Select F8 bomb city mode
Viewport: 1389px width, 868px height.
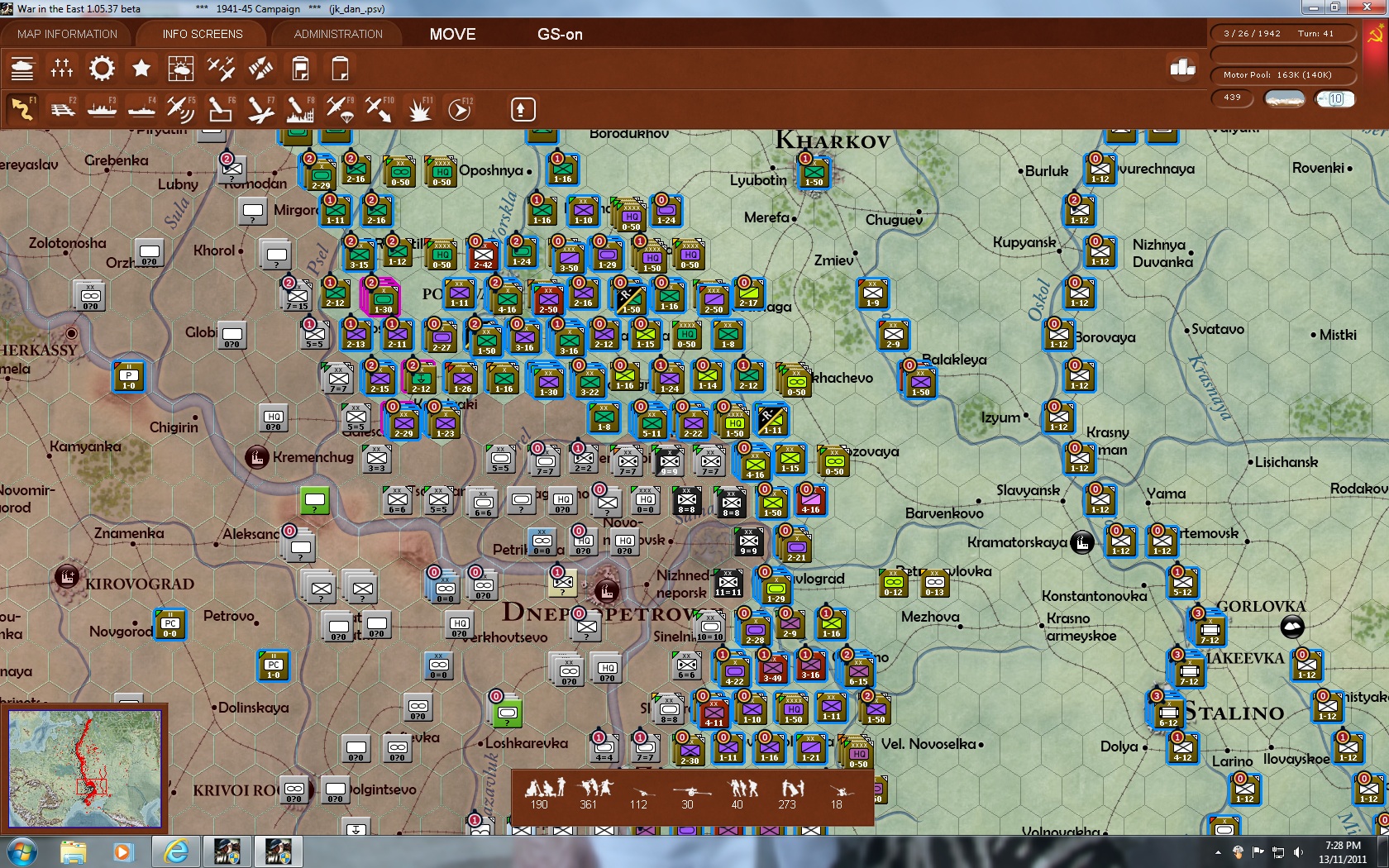pos(300,109)
